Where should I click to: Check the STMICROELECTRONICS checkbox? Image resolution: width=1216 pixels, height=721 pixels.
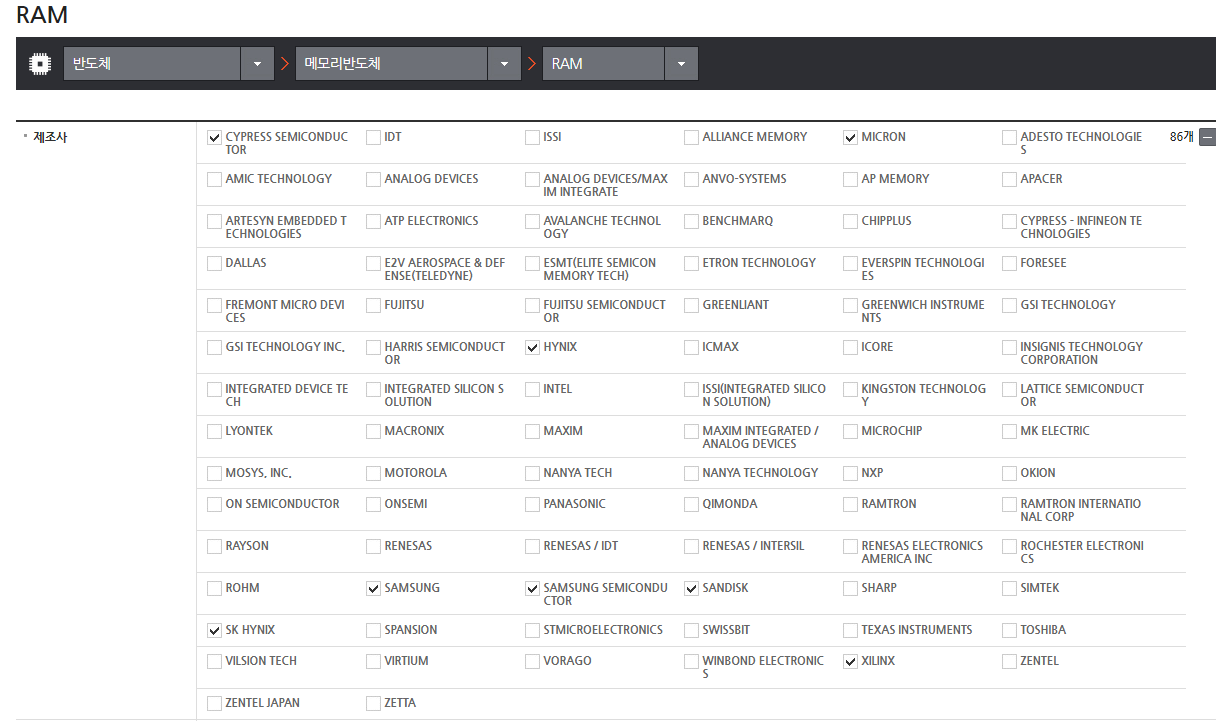tap(532, 630)
